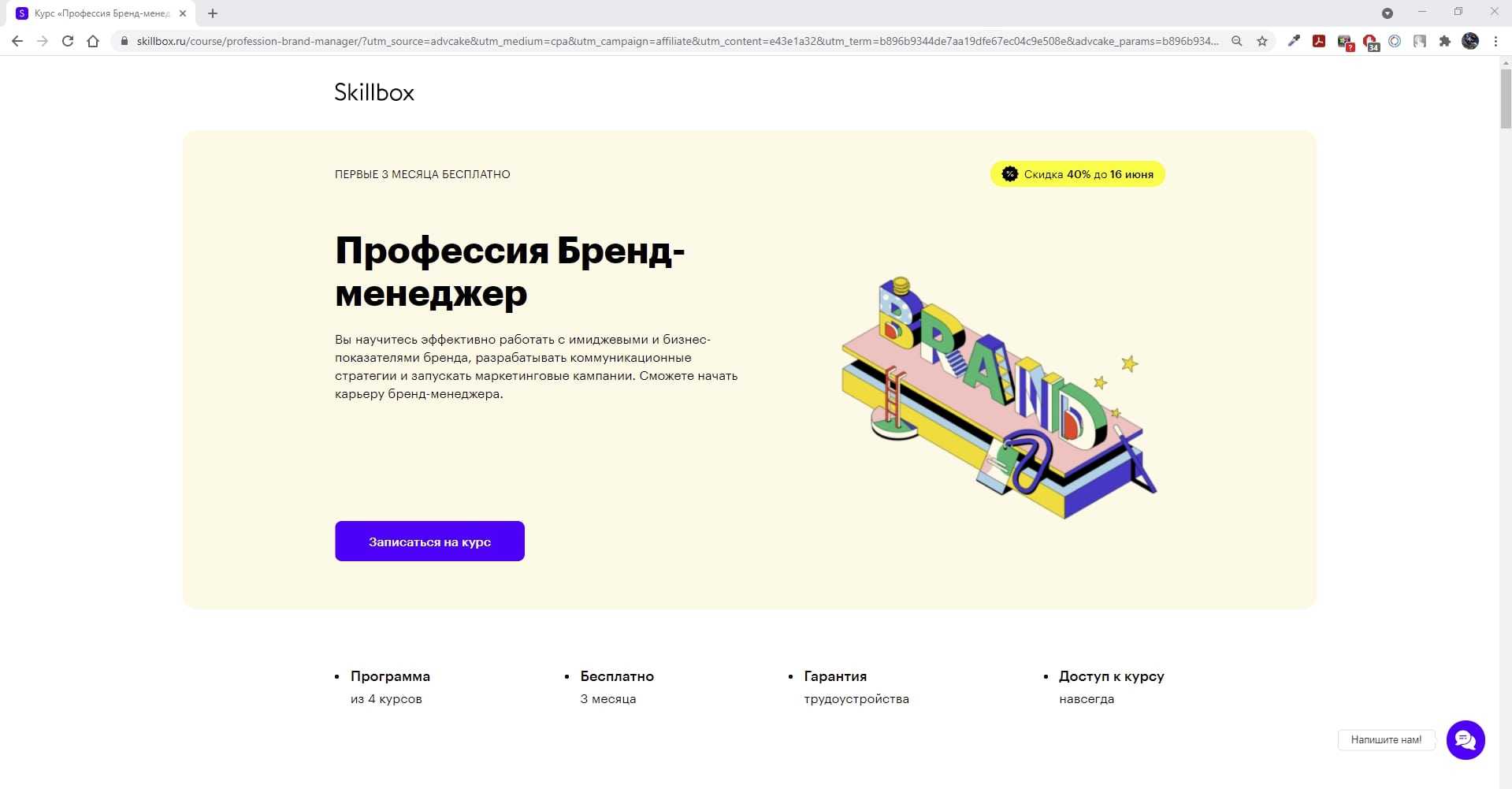
Task: Click the 'Профессия Бренд-менеджер' heading
Action: point(510,272)
